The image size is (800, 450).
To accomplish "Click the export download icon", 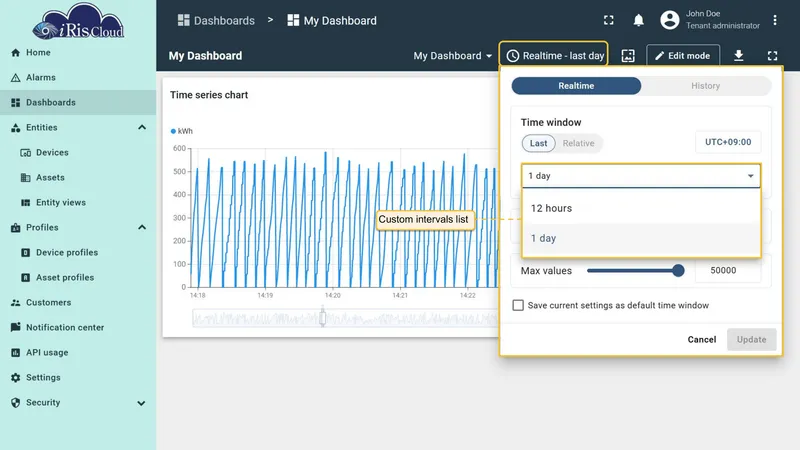I will click(x=738, y=56).
